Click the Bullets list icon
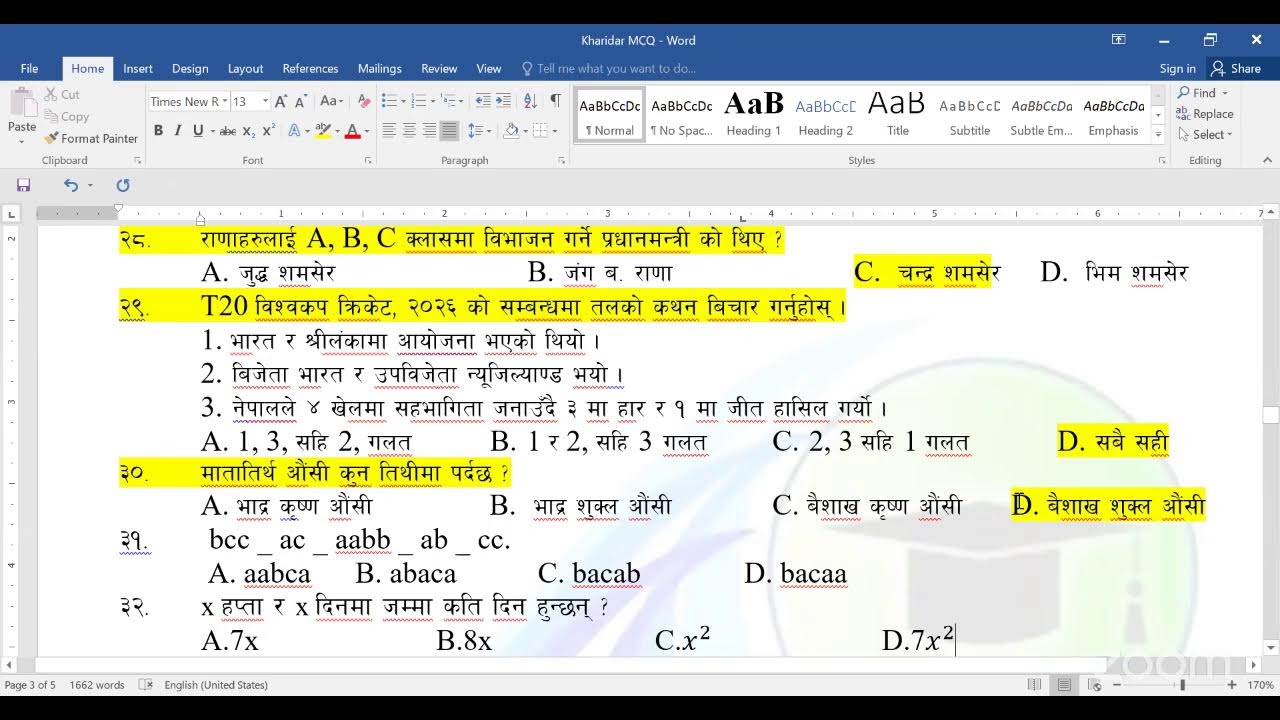Viewport: 1280px width, 720px height. pyautogui.click(x=389, y=101)
